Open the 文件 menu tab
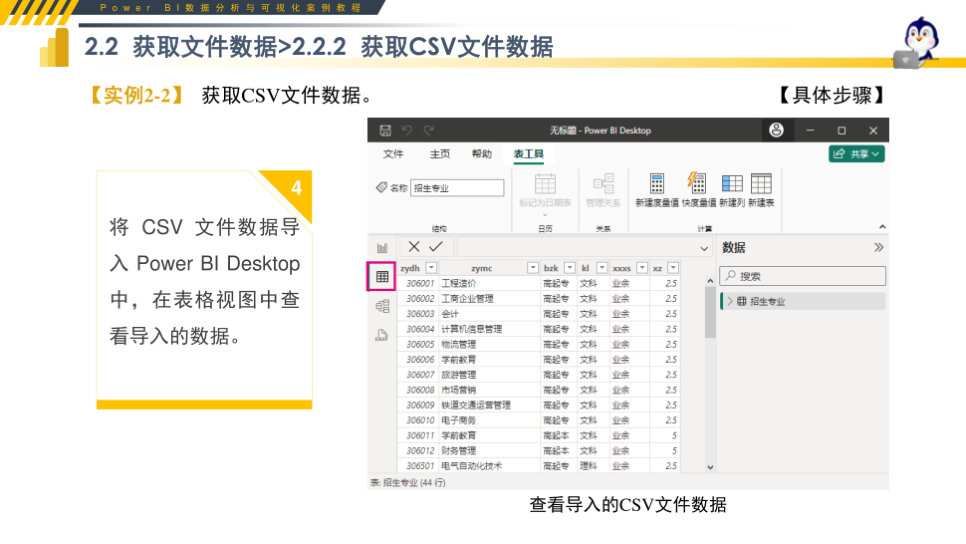Screen dimensions: 966x544 pos(393,154)
